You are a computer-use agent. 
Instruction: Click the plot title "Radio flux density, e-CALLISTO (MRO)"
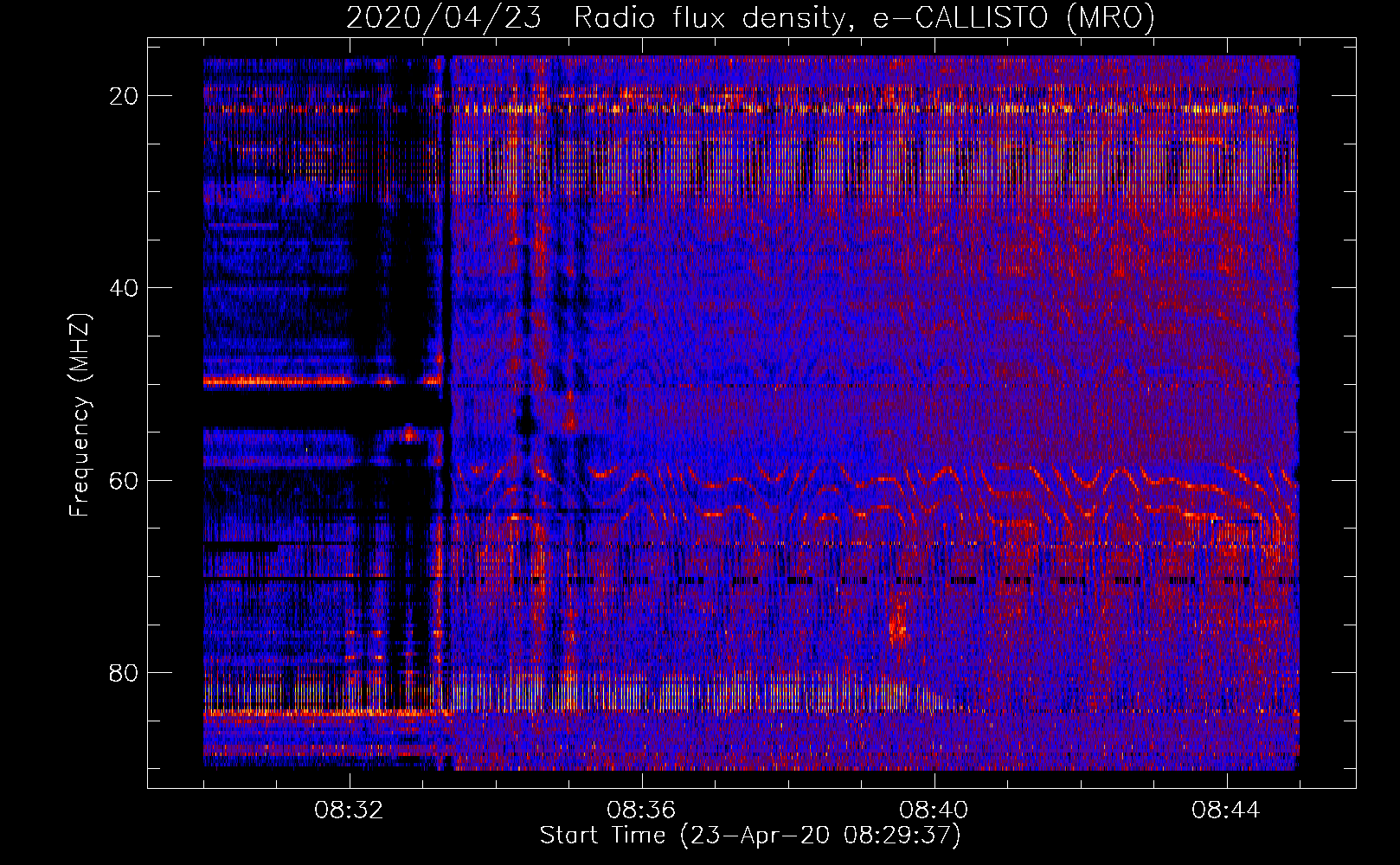click(x=864, y=17)
